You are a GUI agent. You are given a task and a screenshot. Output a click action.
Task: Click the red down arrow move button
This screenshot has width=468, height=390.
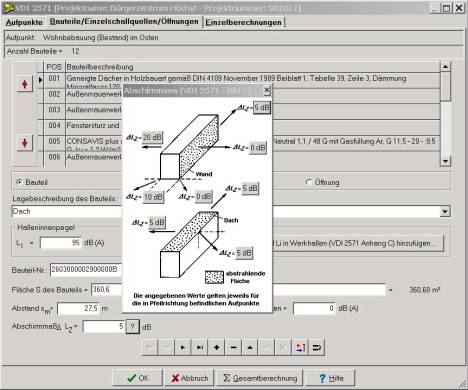pos(25,143)
